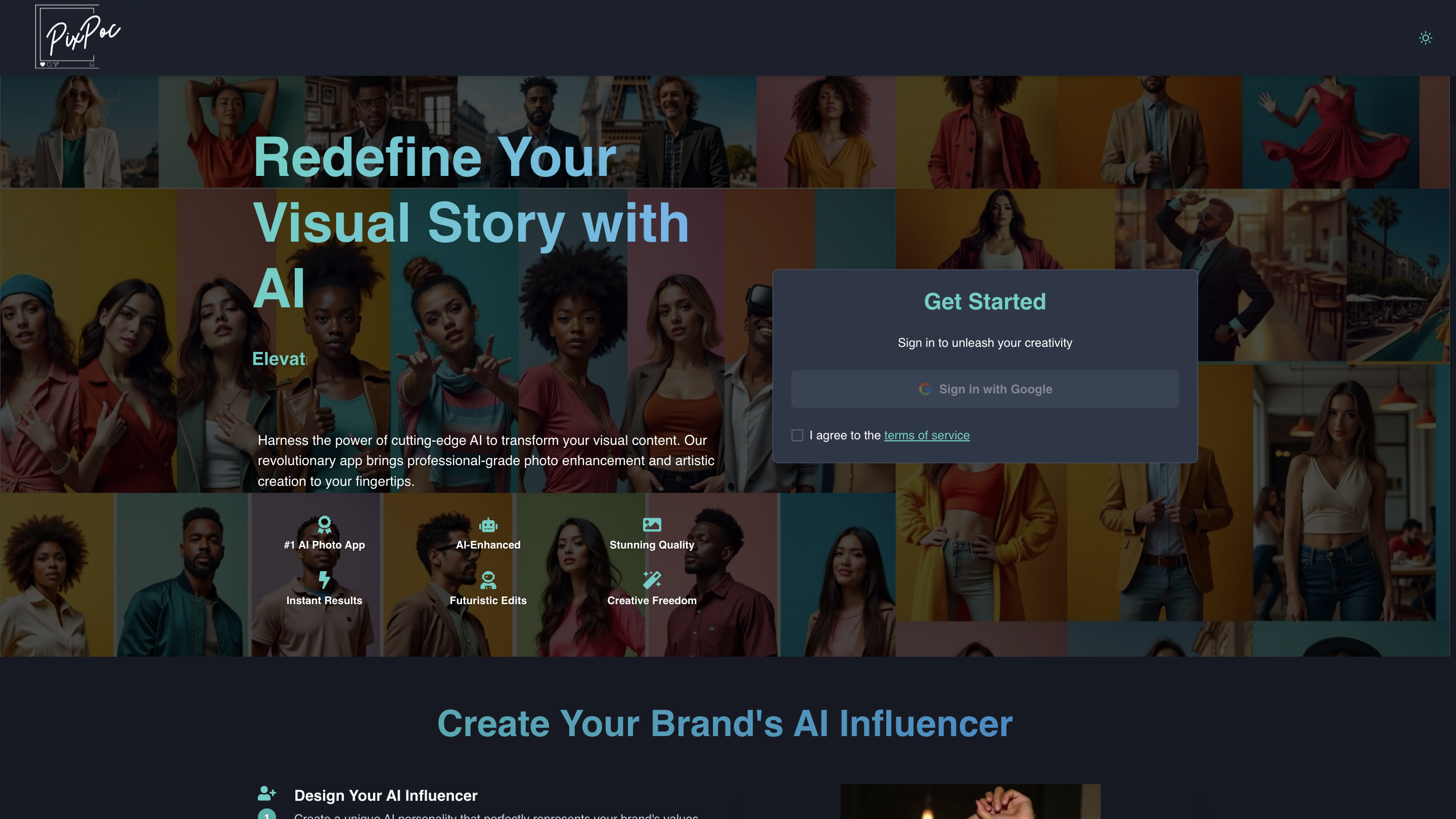1456x819 pixels.
Task: Click the Creative Freedom label
Action: (x=652, y=600)
